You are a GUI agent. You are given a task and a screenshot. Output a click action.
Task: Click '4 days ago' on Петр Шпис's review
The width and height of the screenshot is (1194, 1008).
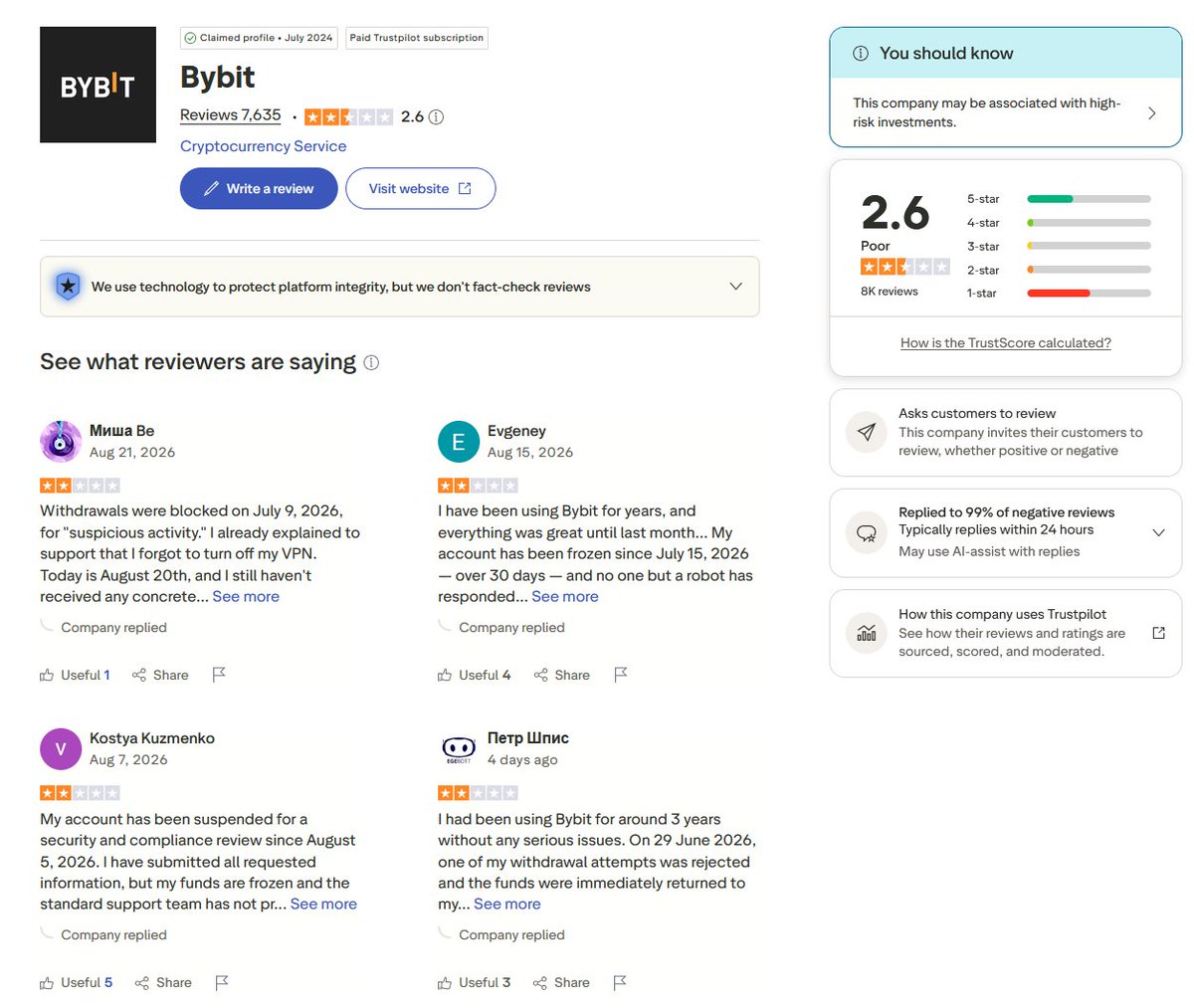[522, 760]
